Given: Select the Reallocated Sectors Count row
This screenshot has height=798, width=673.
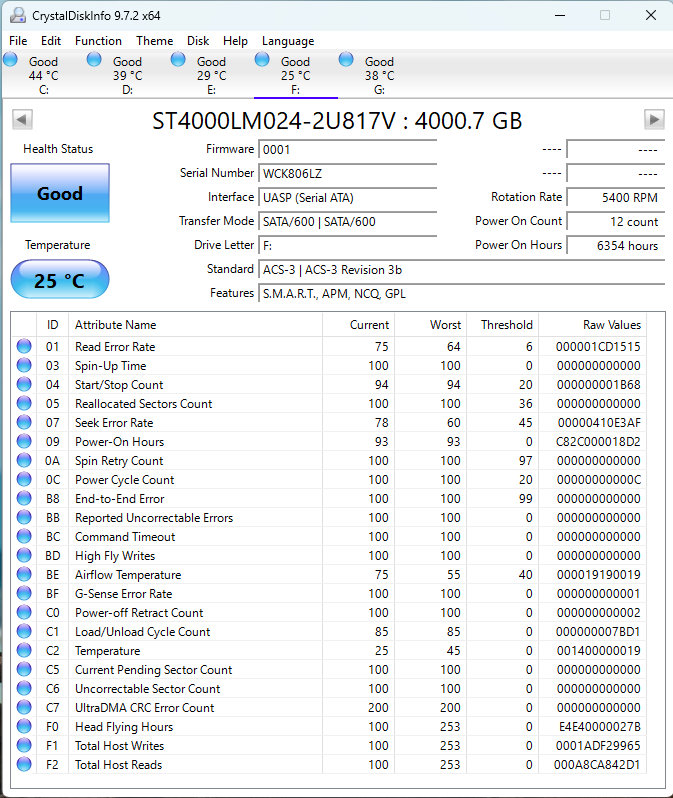Looking at the screenshot, I should coord(143,404).
